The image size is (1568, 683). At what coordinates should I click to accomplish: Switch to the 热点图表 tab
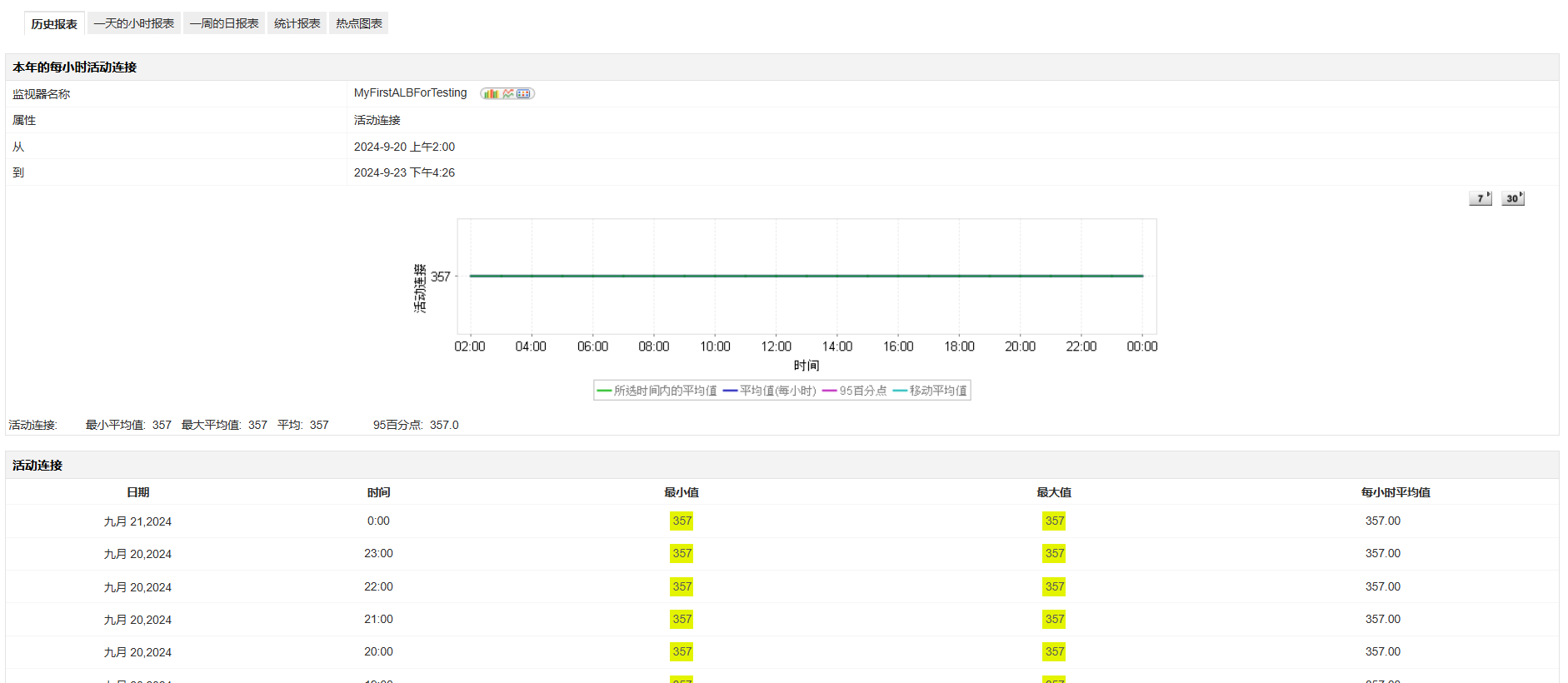(x=359, y=23)
